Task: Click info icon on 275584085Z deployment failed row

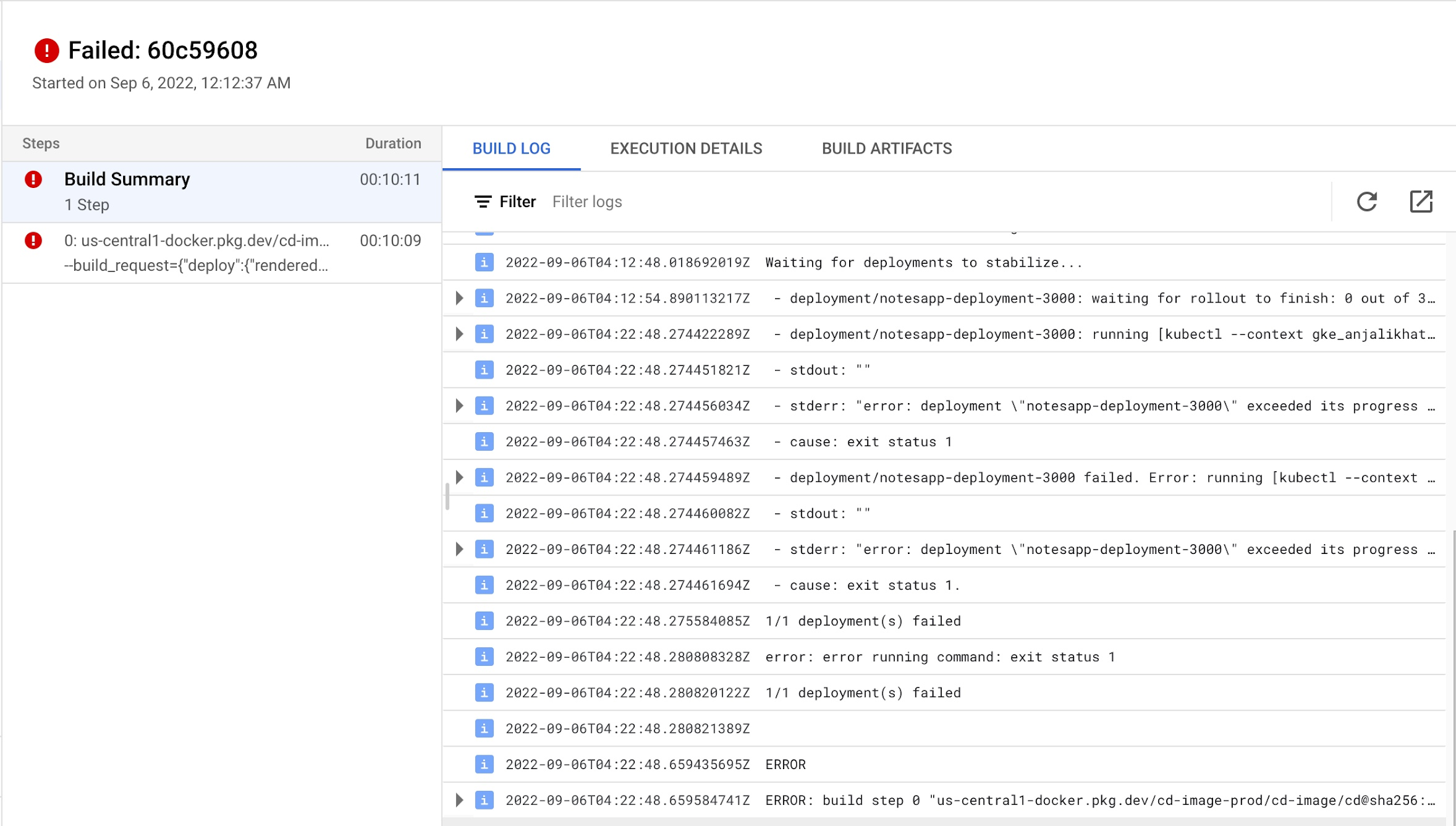Action: (484, 621)
